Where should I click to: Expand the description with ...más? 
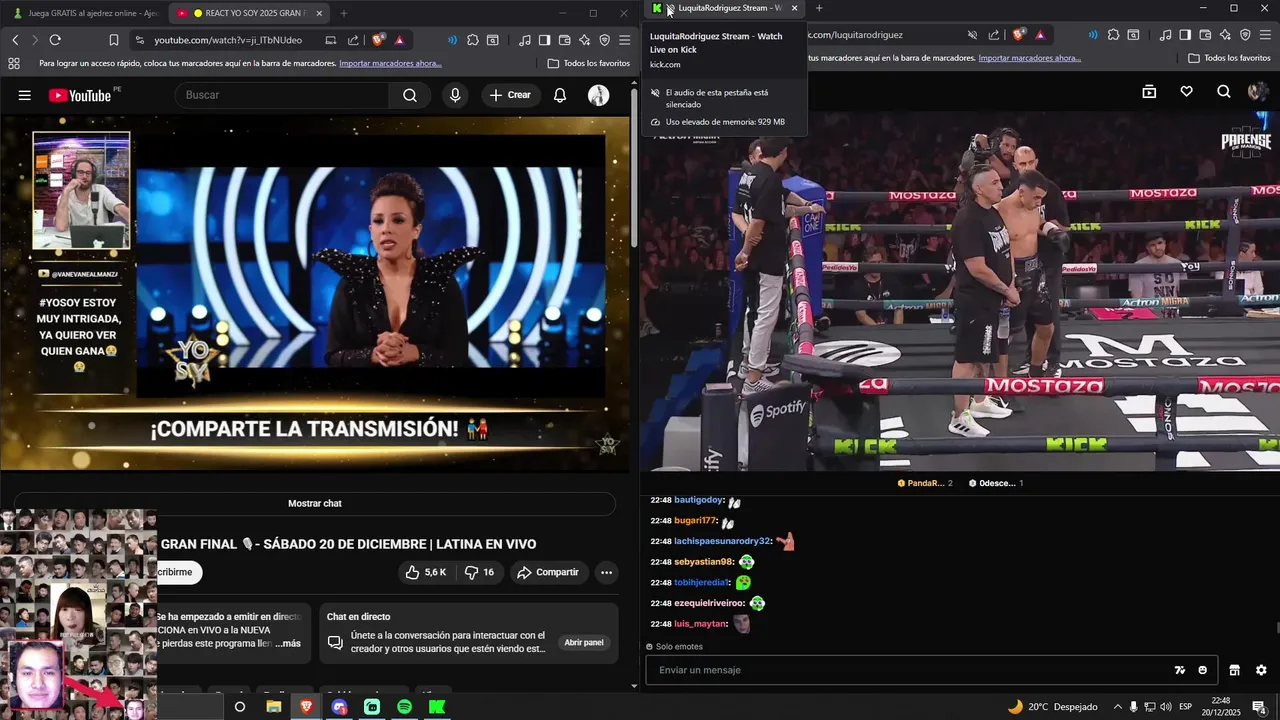(288, 643)
